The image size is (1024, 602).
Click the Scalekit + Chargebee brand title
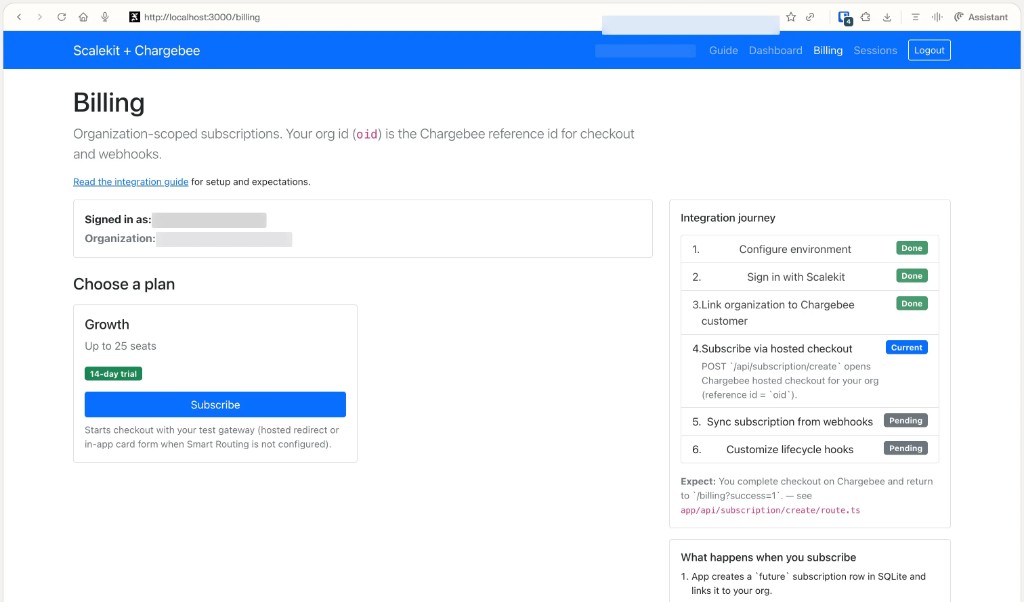coord(136,50)
